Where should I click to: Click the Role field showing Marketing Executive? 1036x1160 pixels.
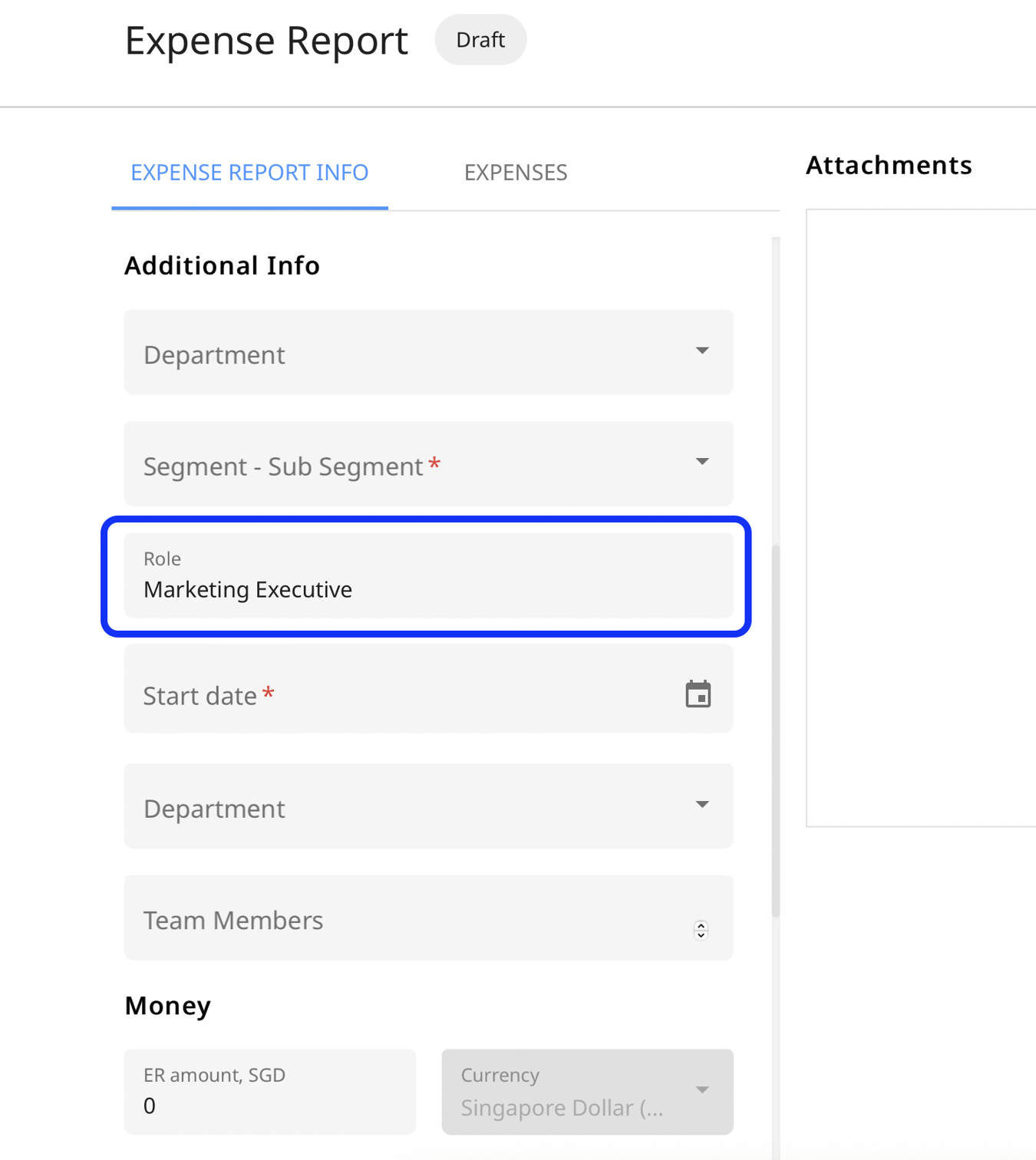tap(427, 577)
